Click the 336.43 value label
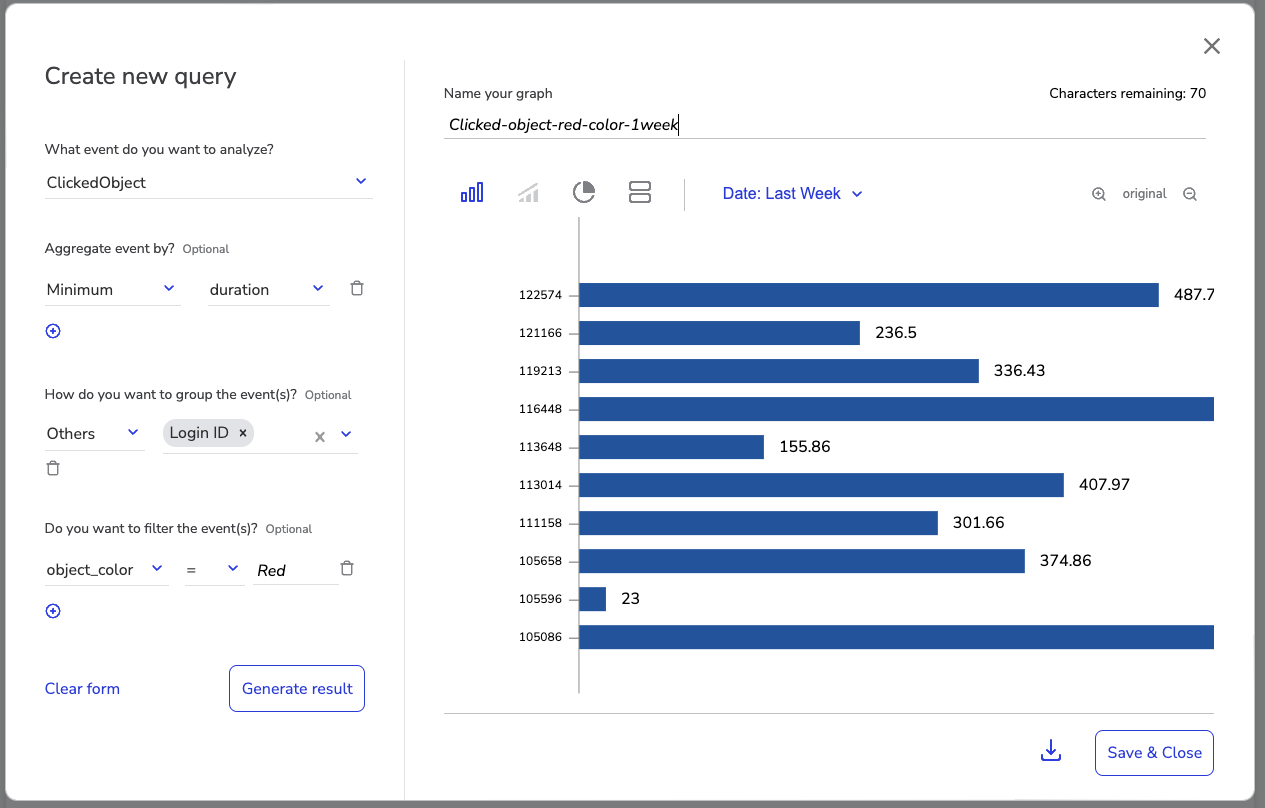The height and width of the screenshot is (808, 1265). coord(1020,371)
